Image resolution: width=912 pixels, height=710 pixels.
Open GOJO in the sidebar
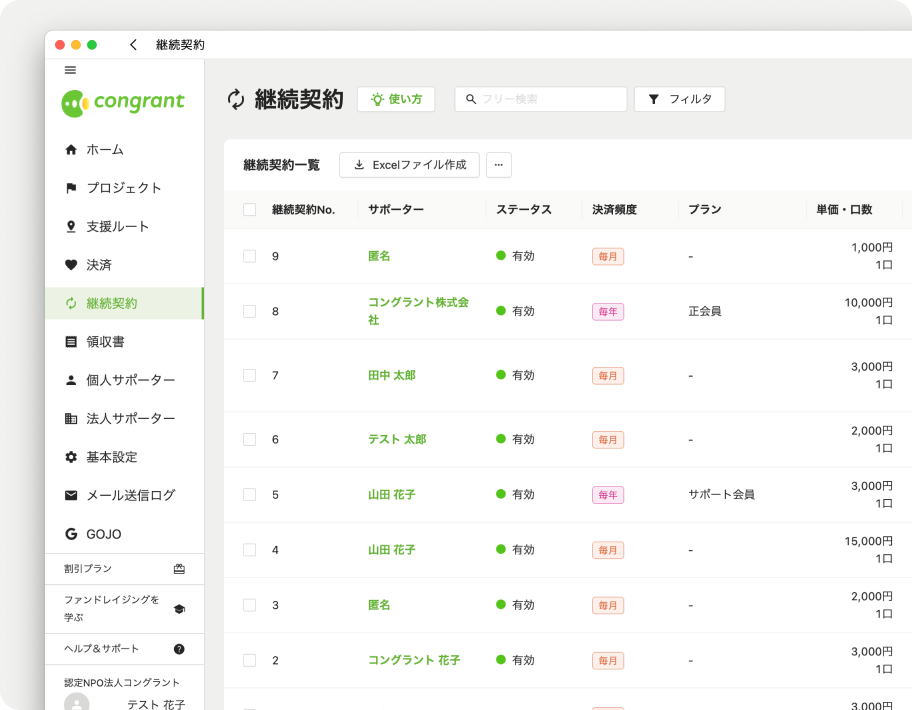[x=124, y=534]
